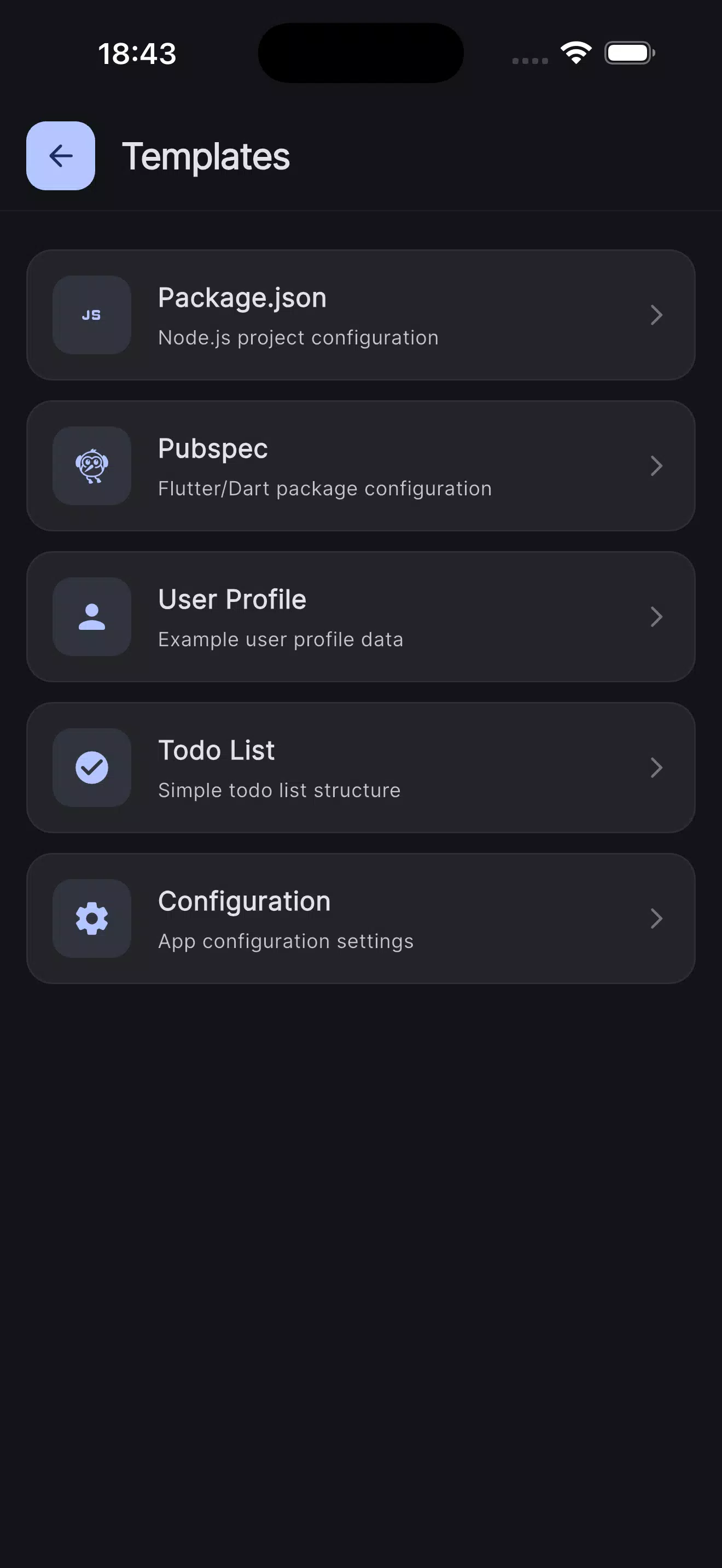Tap the Wi-Fi status icon
The height and width of the screenshot is (1568, 722).
pyautogui.click(x=576, y=53)
